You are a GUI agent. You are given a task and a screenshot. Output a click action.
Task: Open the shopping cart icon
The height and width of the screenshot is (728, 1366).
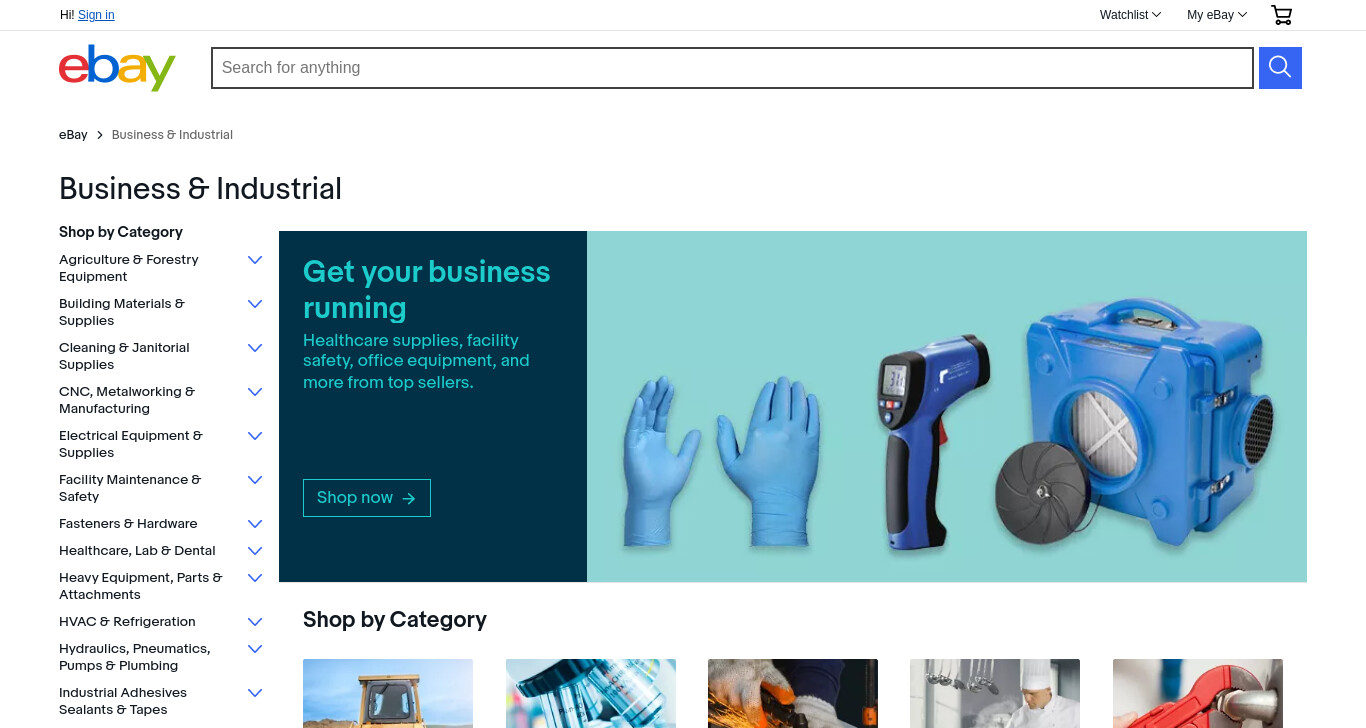[x=1281, y=15]
